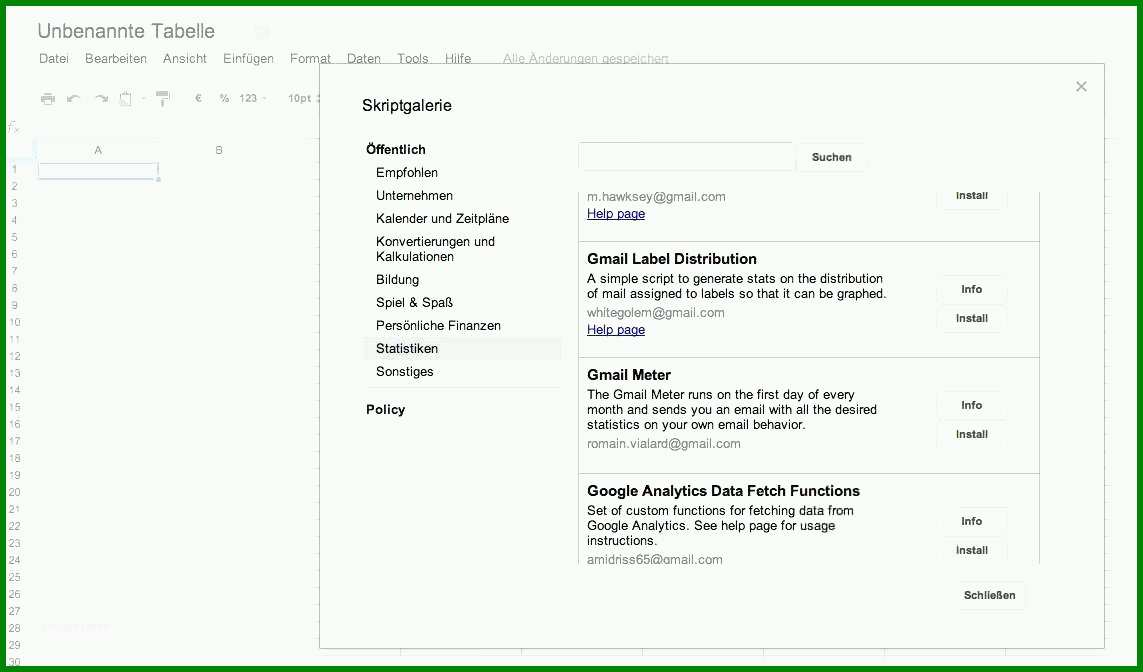Click the script gallery search field

(x=685, y=157)
